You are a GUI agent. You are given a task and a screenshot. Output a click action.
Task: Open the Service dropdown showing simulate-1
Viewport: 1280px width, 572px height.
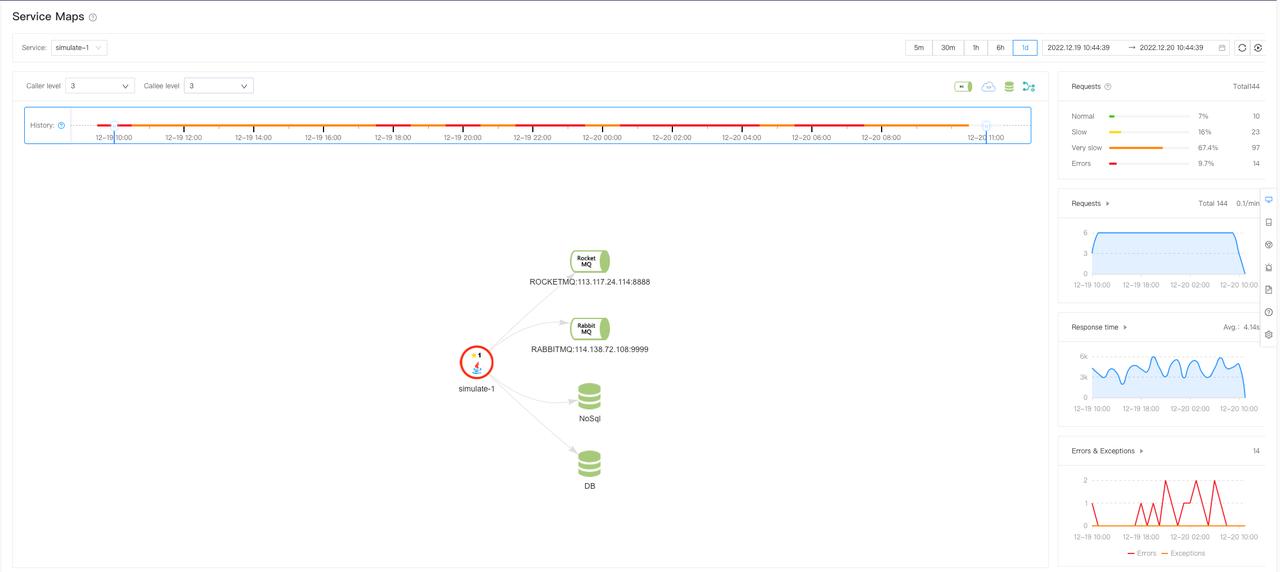pos(79,48)
